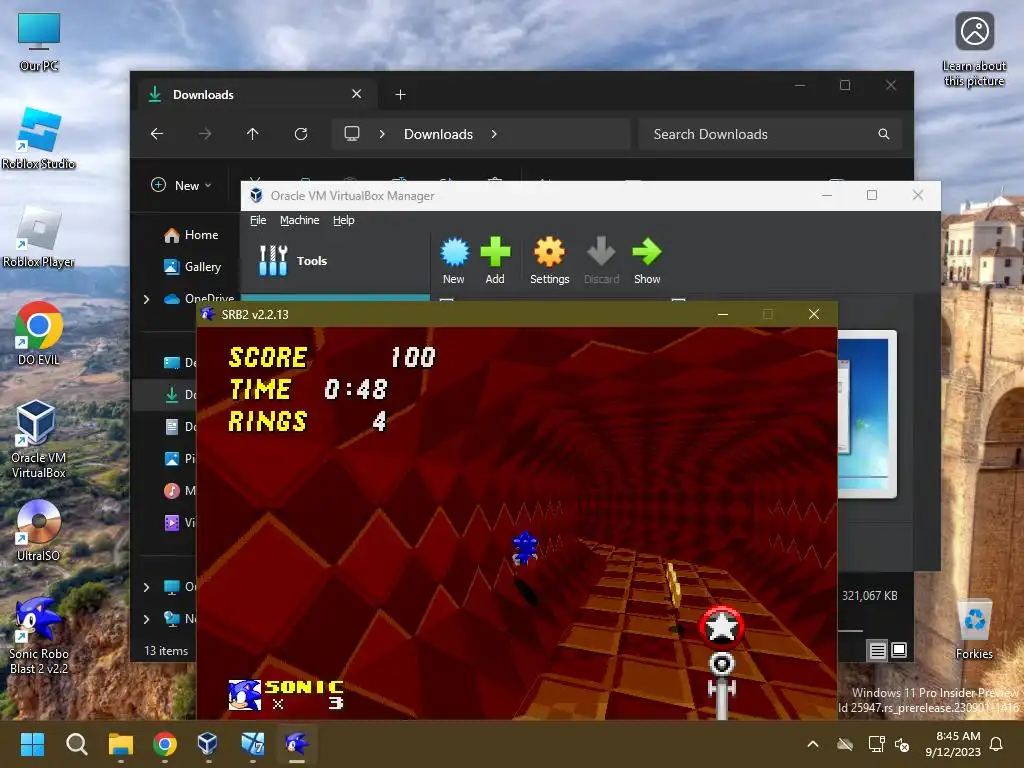
Task: Switch Downloads to large thumbnails view icon
Action: [899, 650]
